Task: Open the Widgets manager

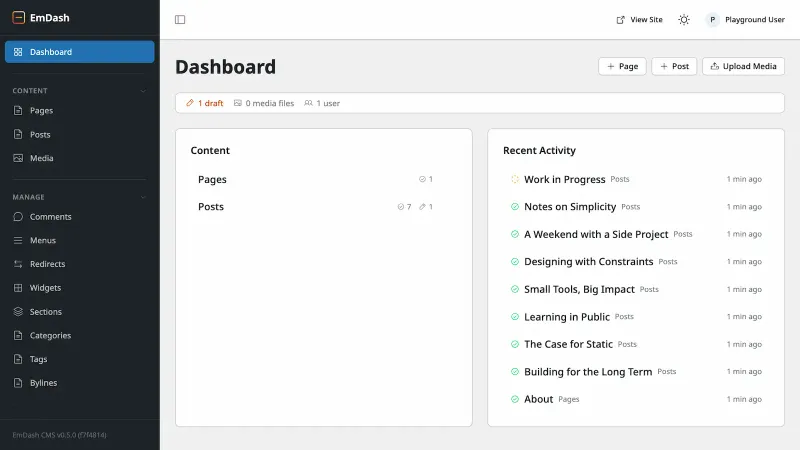Action: click(45, 288)
